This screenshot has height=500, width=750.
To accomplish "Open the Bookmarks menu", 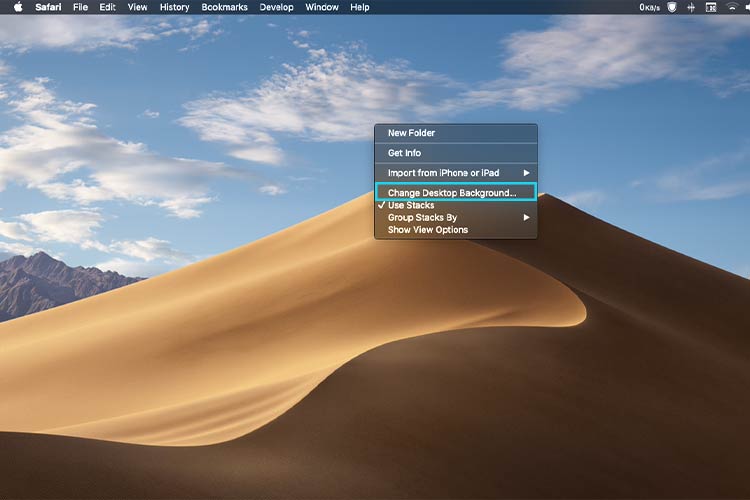I will pyautogui.click(x=225, y=7).
